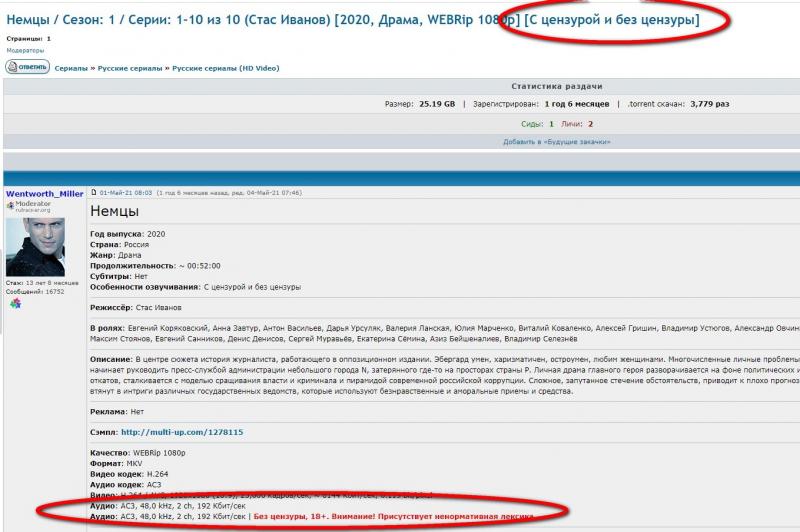This screenshot has width=800, height=532.
Task: Click the colorful flower icon under avatar
Action: pos(16,303)
